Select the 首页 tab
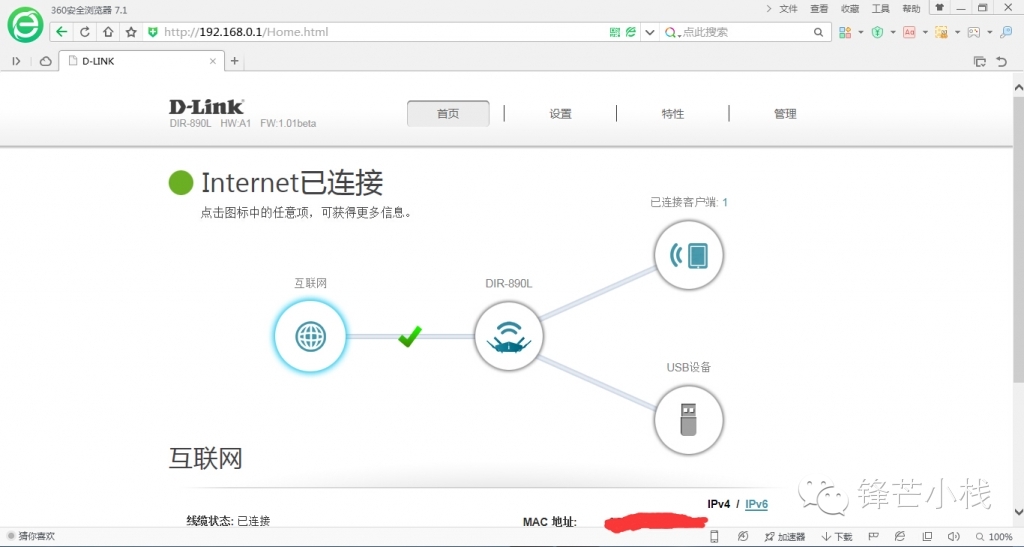Screen dimensions: 1024x547 pyautogui.click(x=448, y=114)
